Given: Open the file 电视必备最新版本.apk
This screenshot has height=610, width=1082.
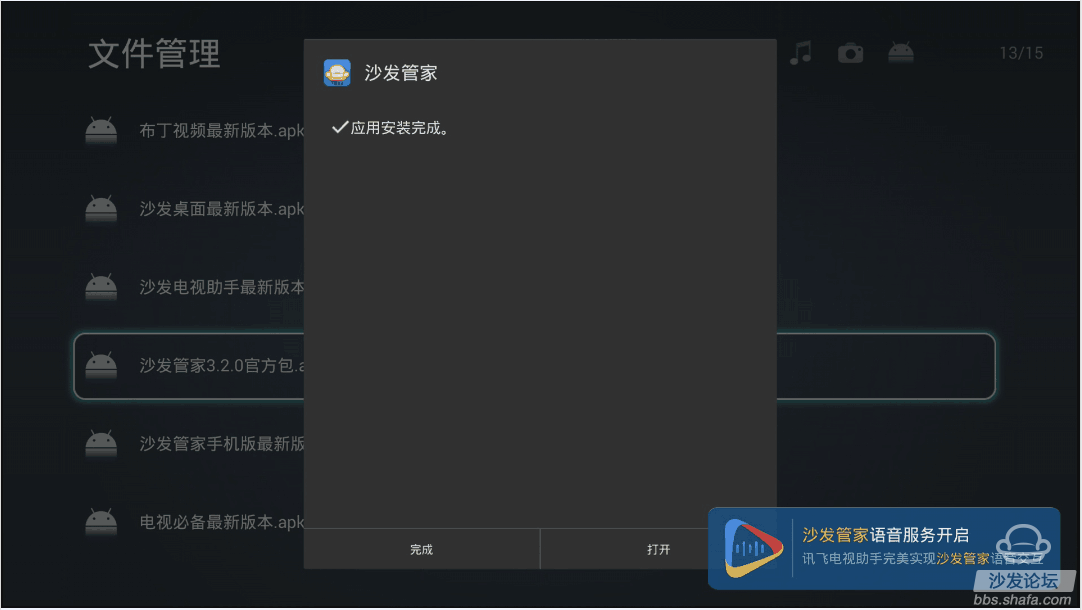Looking at the screenshot, I should click(x=222, y=522).
